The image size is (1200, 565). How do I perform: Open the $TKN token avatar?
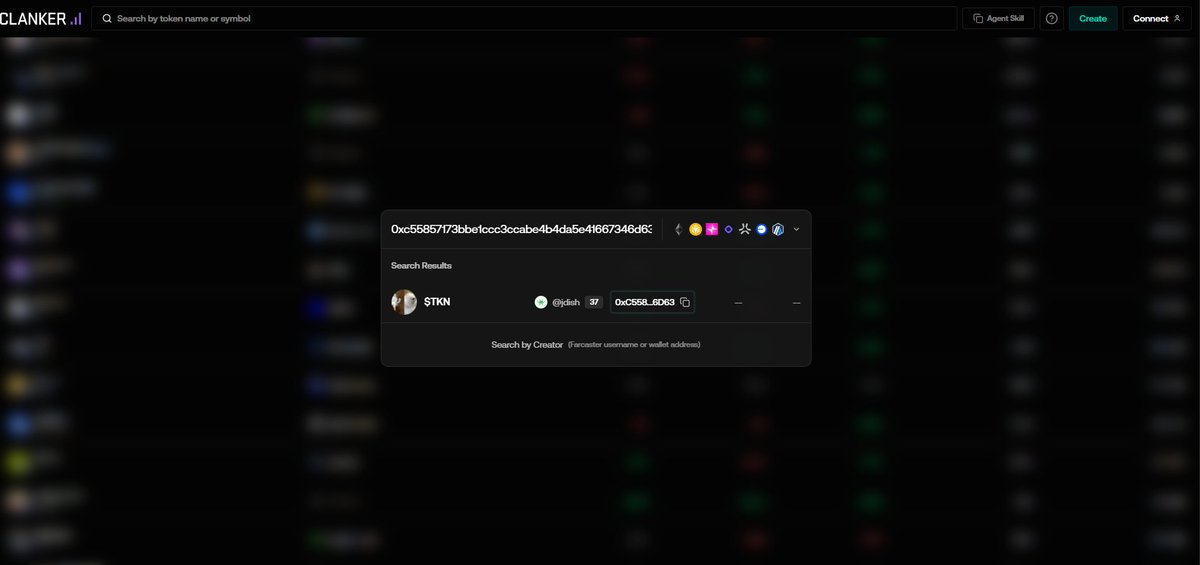[x=404, y=302]
